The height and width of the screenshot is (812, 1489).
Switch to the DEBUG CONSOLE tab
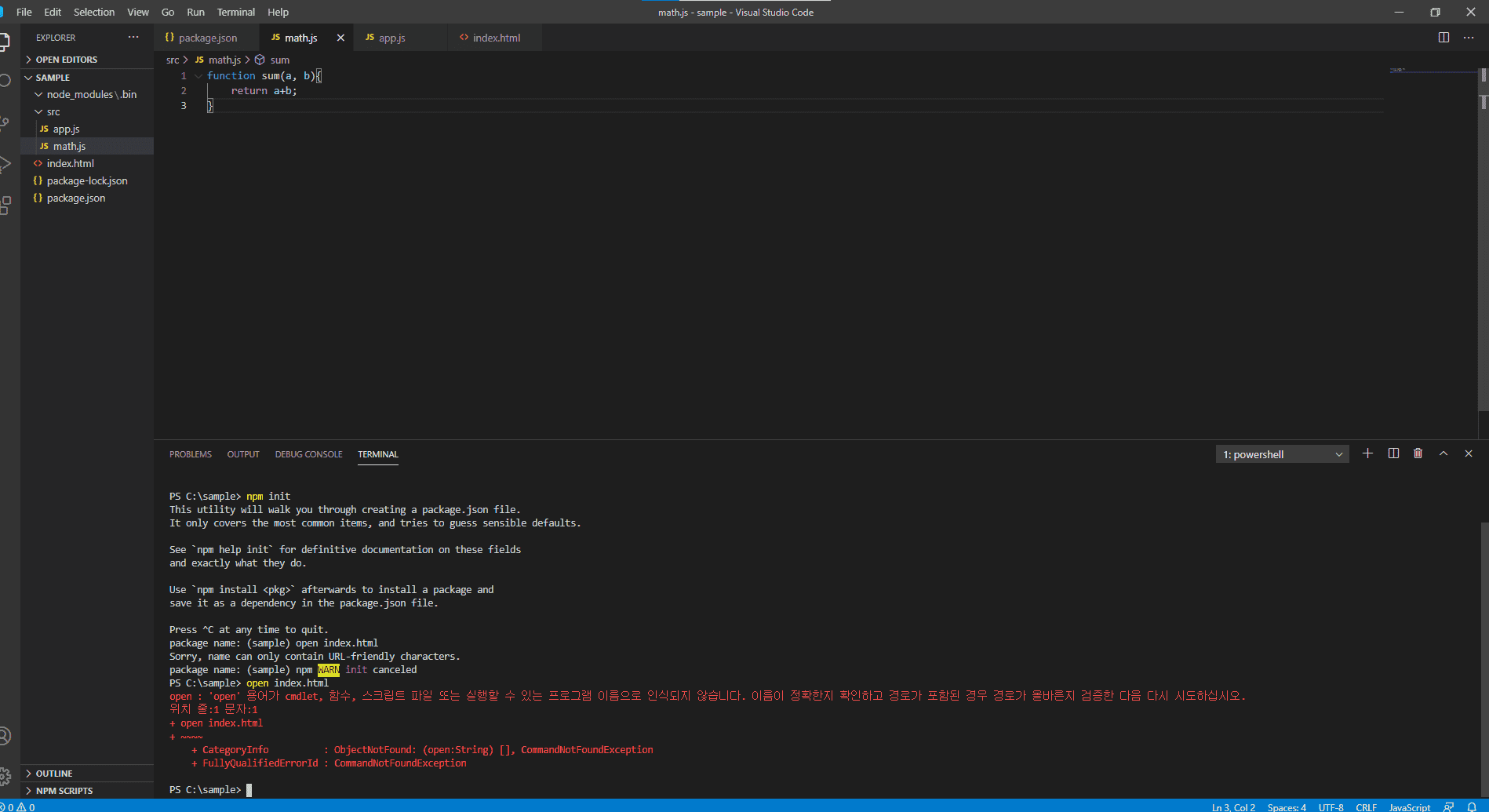click(308, 454)
